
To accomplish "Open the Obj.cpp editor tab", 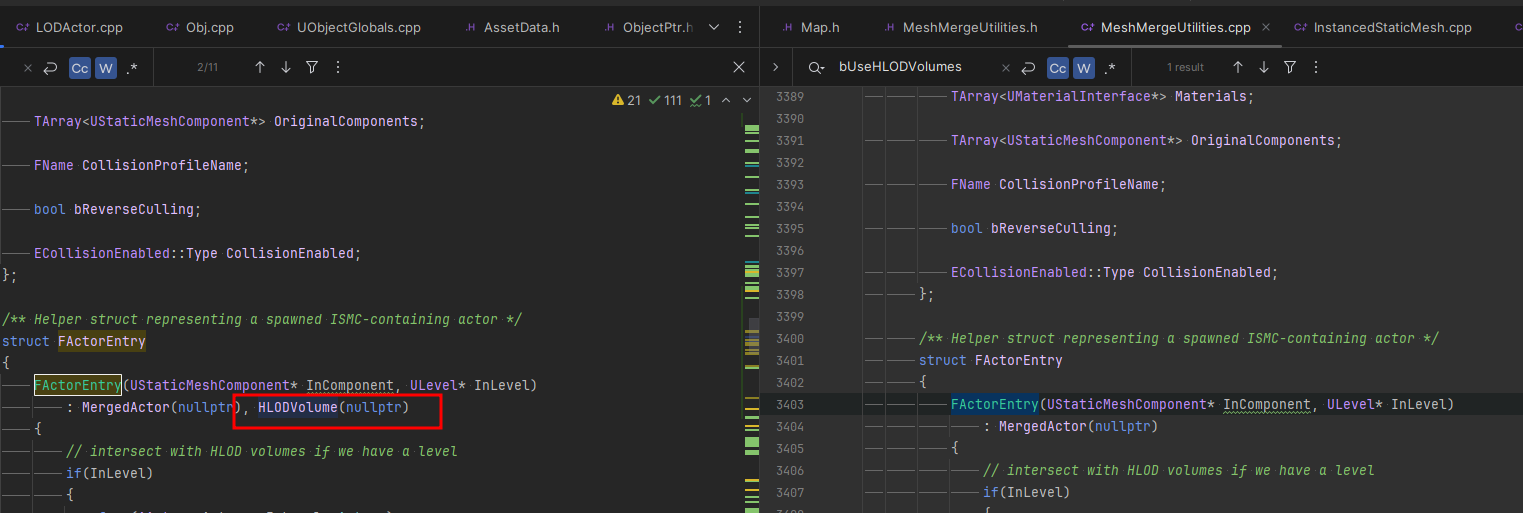I will tap(199, 27).
